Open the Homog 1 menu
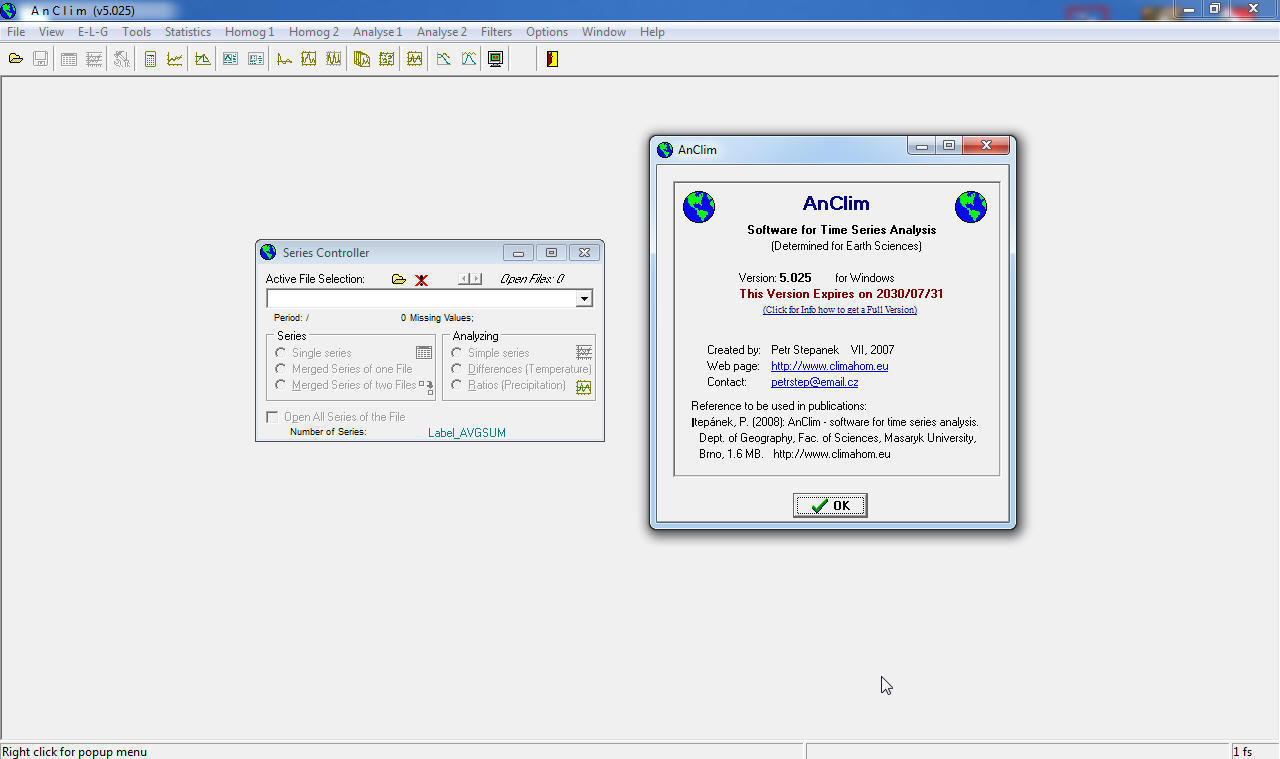Image resolution: width=1280 pixels, height=759 pixels. click(x=250, y=32)
